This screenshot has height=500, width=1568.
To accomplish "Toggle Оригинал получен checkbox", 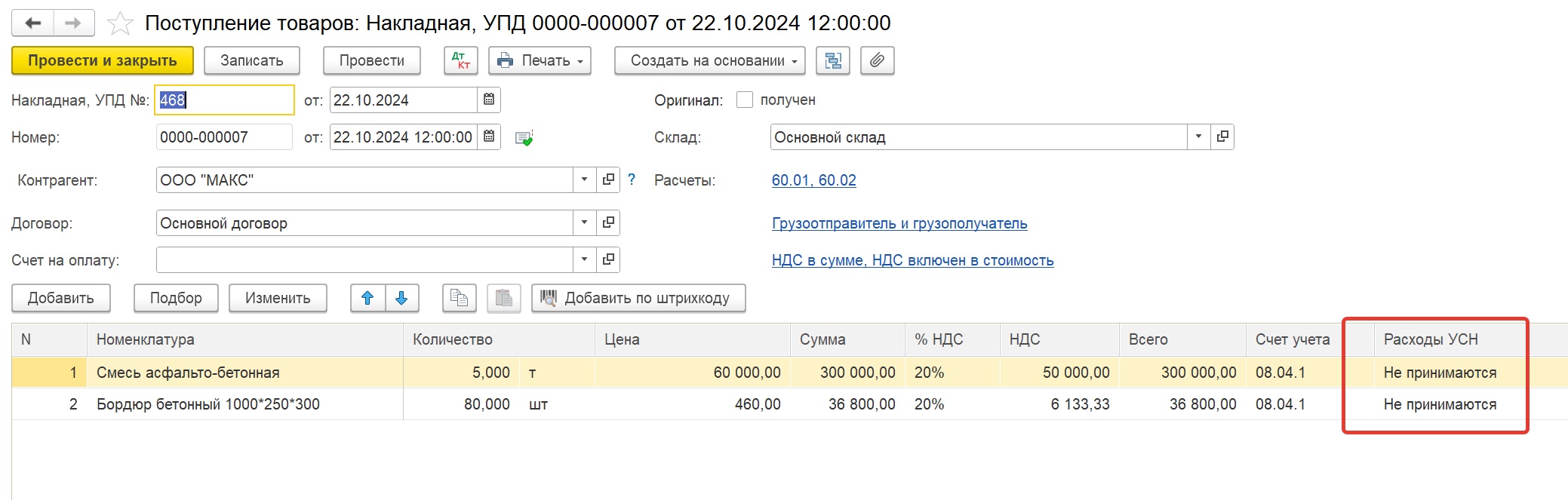I will [744, 100].
